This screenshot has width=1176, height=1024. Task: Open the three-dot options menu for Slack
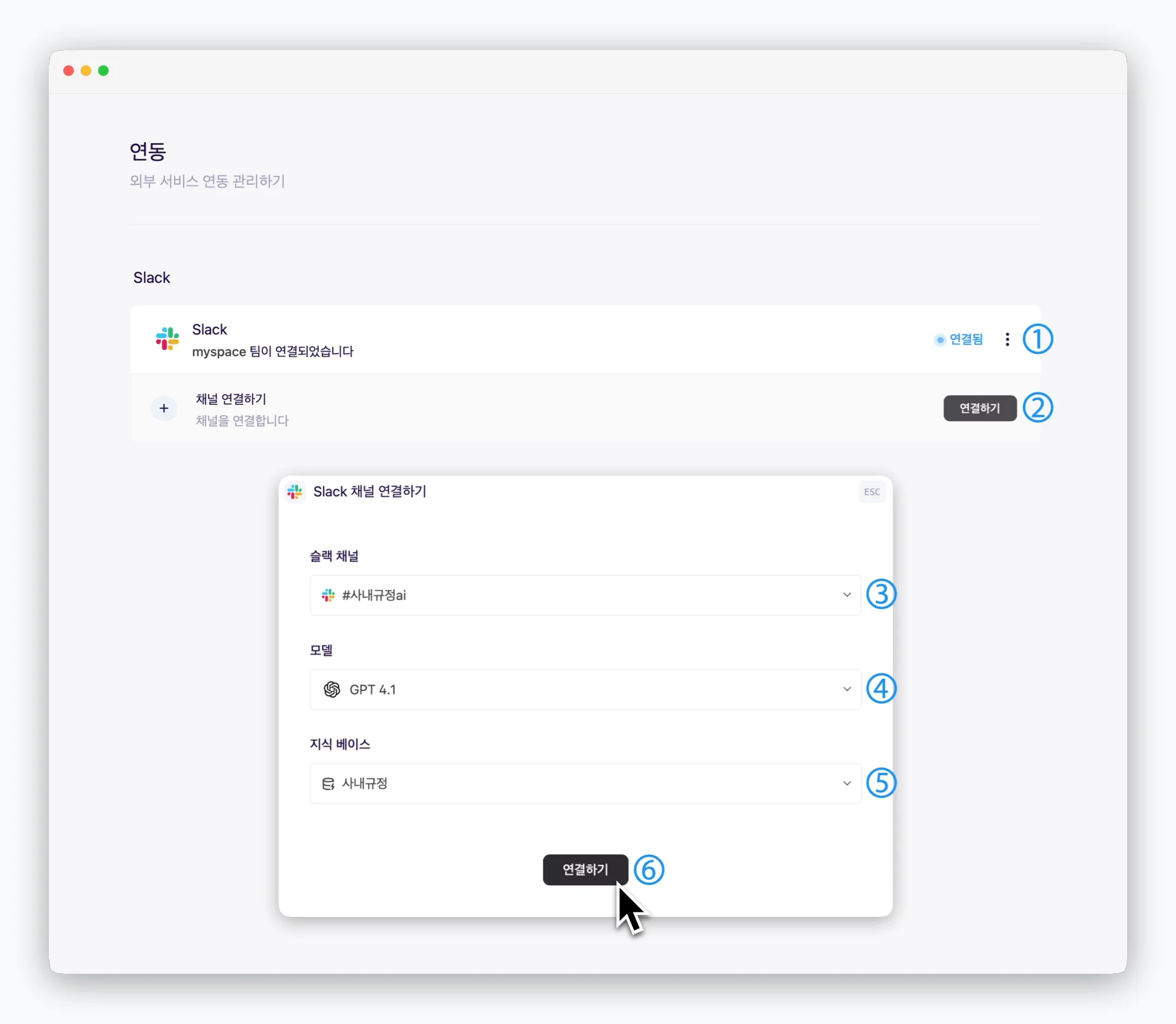pyautogui.click(x=1007, y=339)
